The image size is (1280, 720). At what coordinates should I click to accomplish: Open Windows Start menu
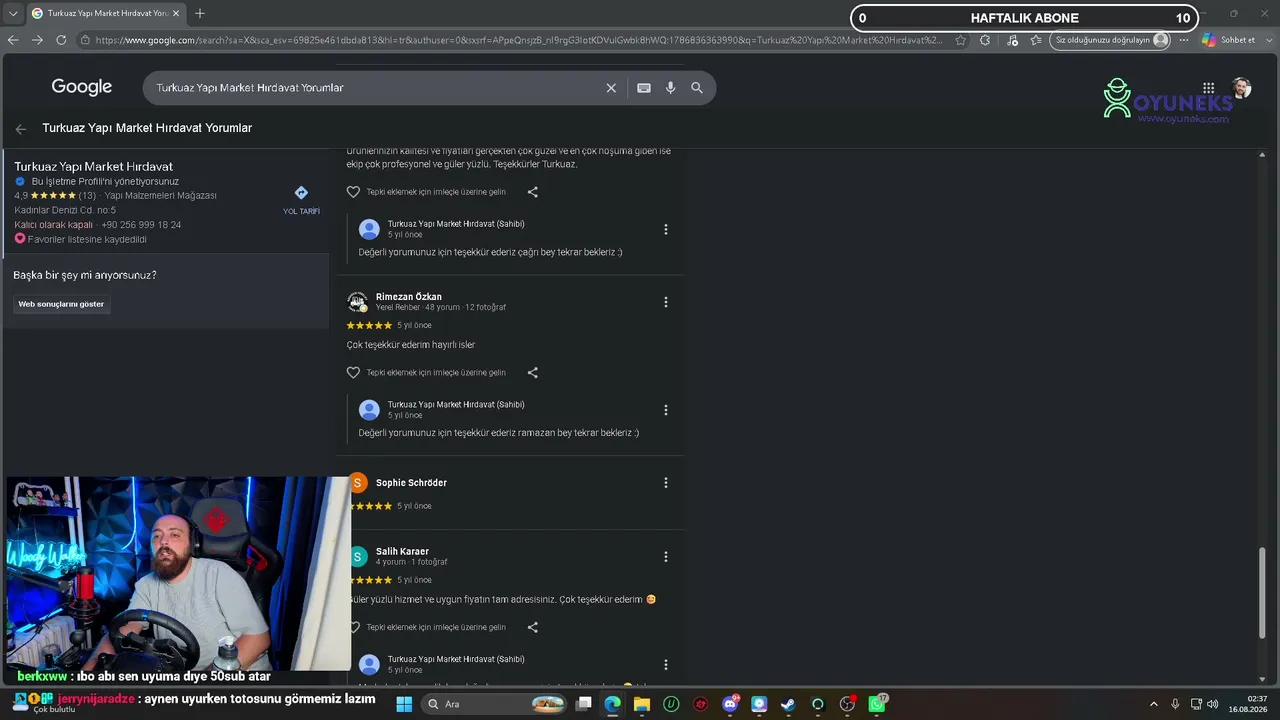(404, 704)
